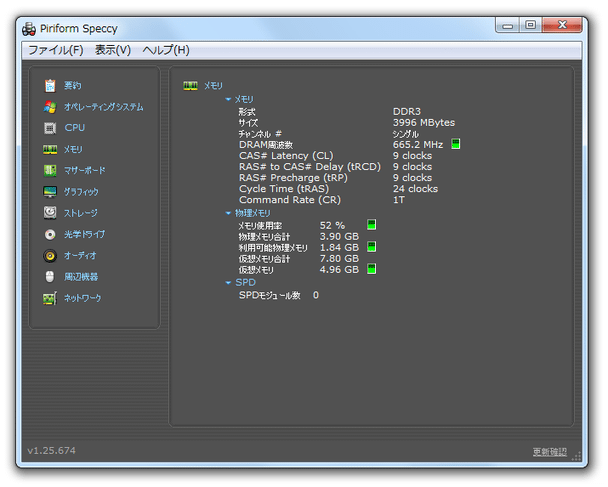
Task: Click the SPD section heading text
Action: coord(245,283)
